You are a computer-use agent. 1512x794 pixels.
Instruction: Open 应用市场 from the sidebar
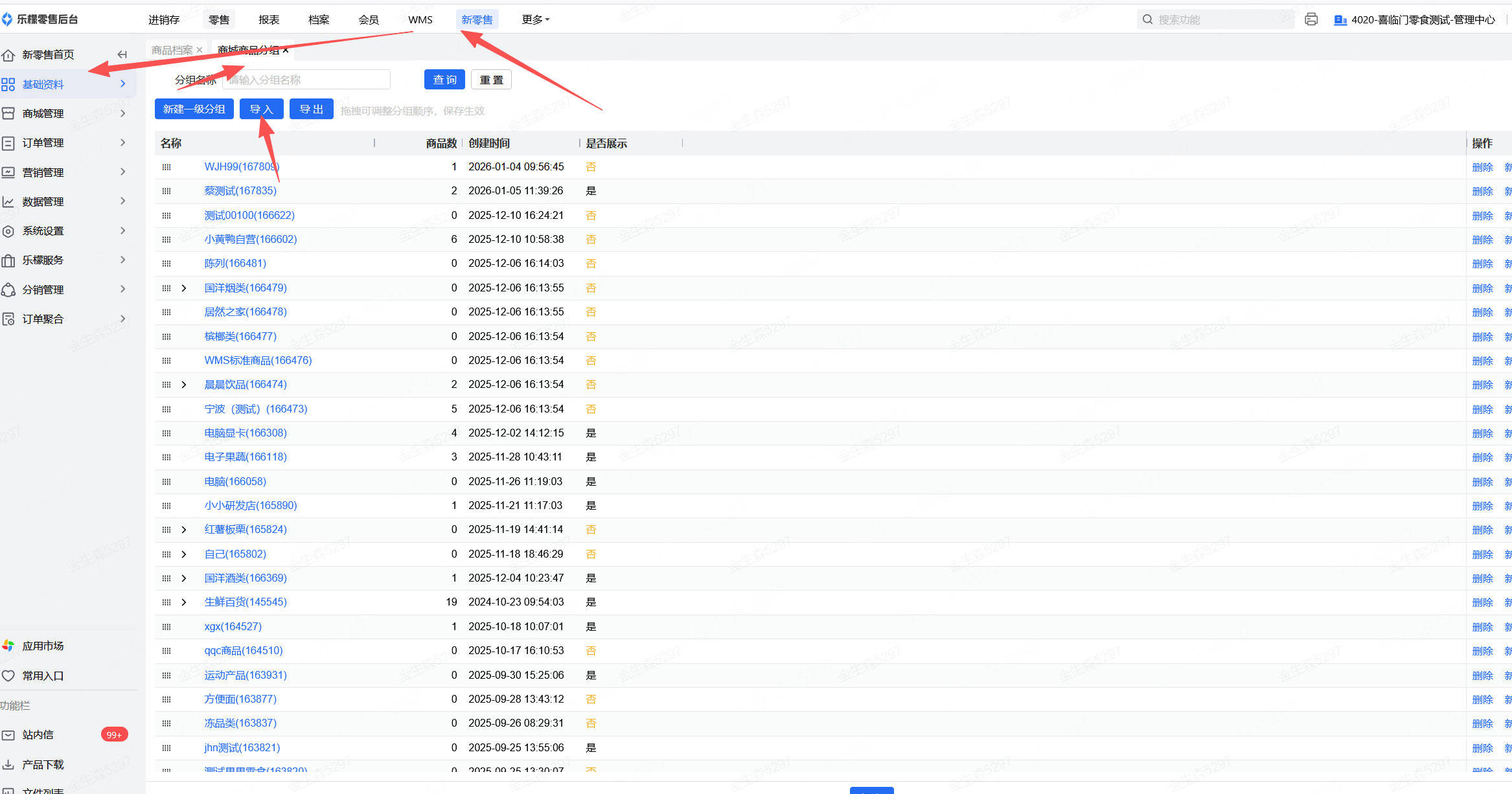tap(43, 646)
